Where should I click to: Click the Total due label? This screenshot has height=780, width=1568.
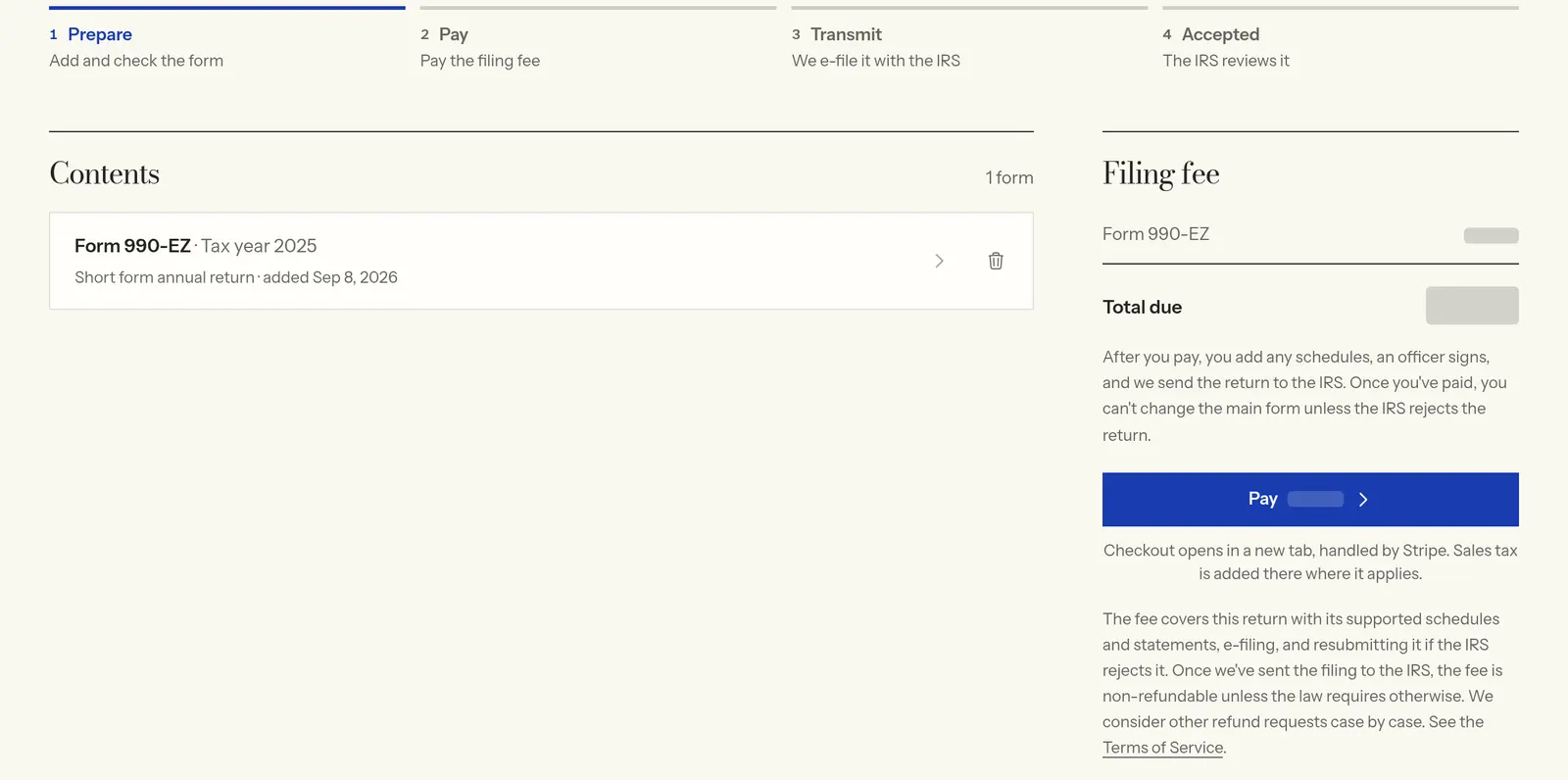[x=1143, y=307]
